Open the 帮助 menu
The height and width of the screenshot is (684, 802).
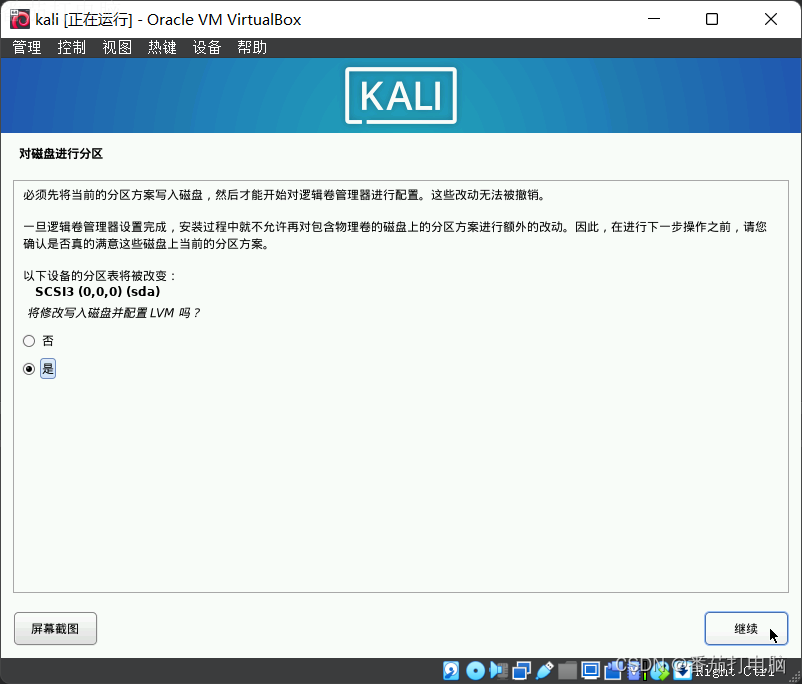point(252,48)
